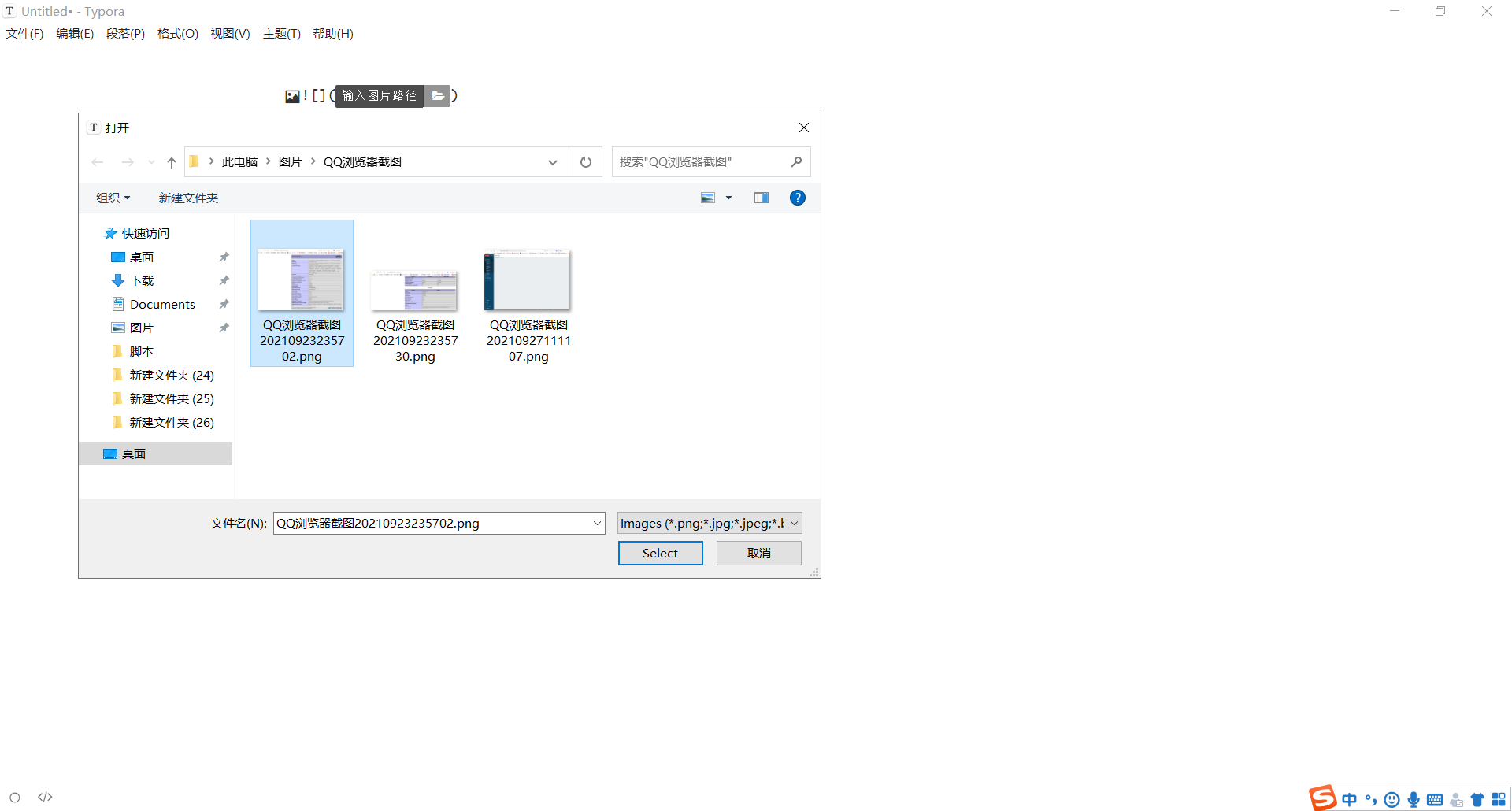Open the 主题(T) menu

[x=281, y=34]
